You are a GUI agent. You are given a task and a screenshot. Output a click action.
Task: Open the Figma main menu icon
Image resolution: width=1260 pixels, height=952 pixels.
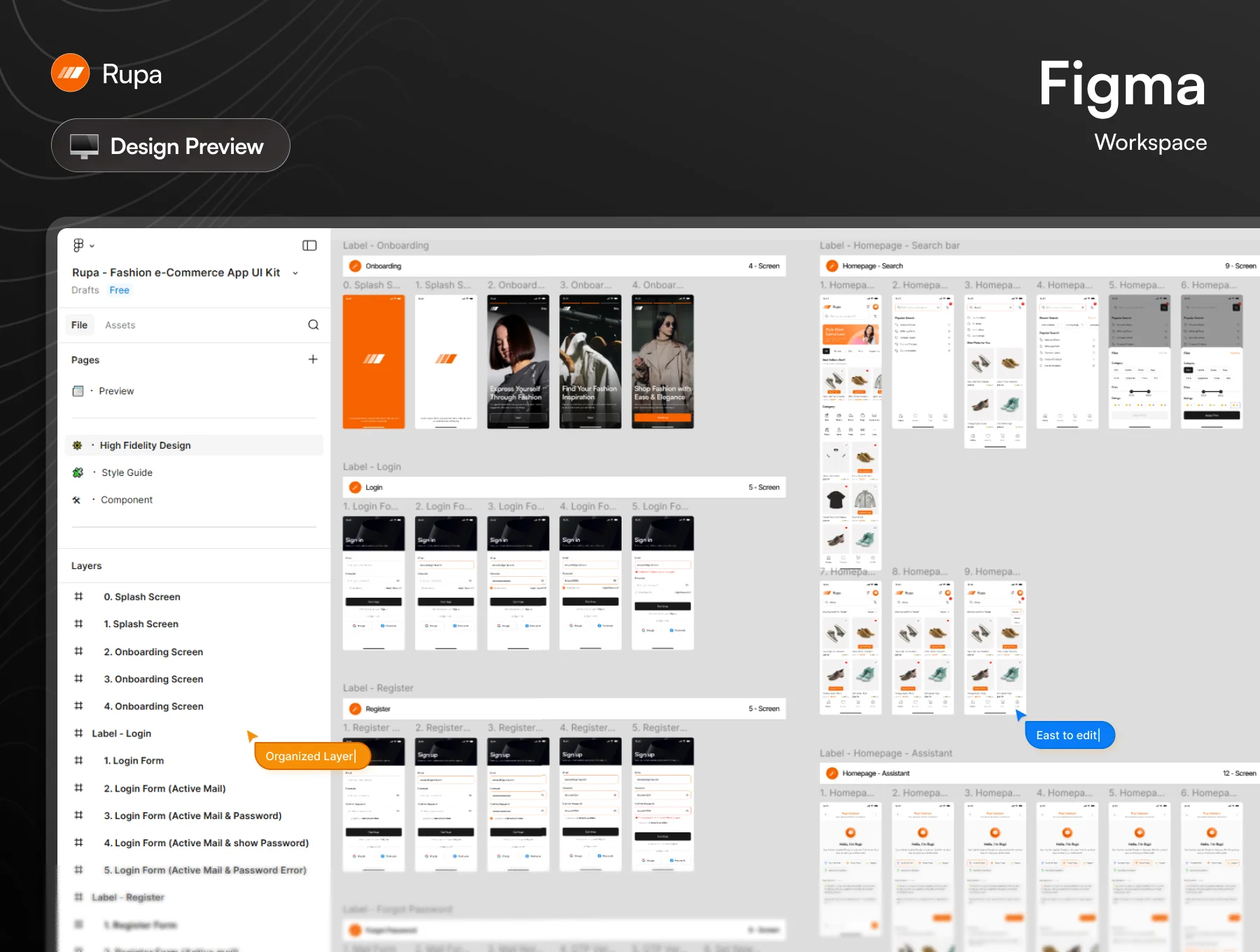[x=78, y=245]
